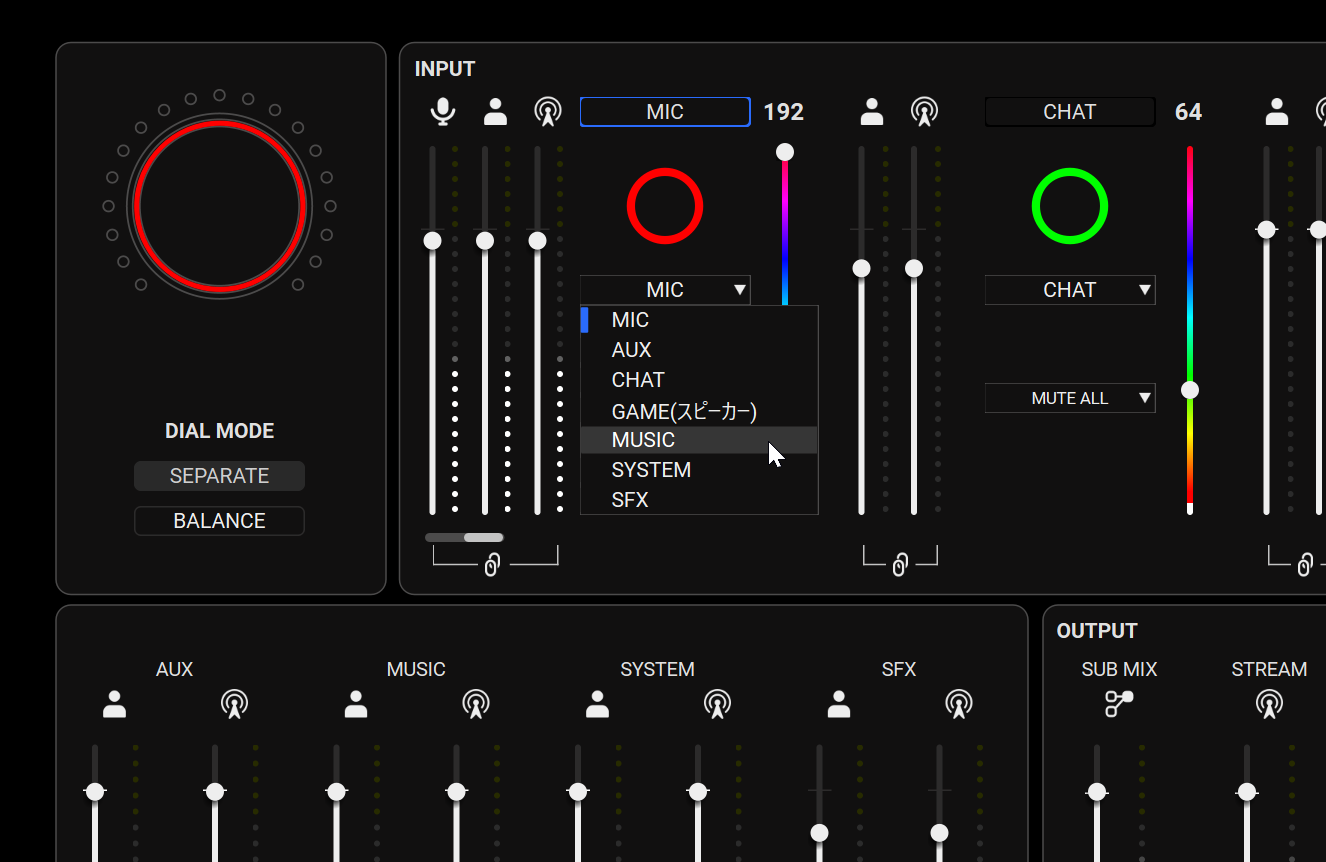This screenshot has height=862, width=1326.
Task: Click the large red dial knob
Action: [x=219, y=206]
